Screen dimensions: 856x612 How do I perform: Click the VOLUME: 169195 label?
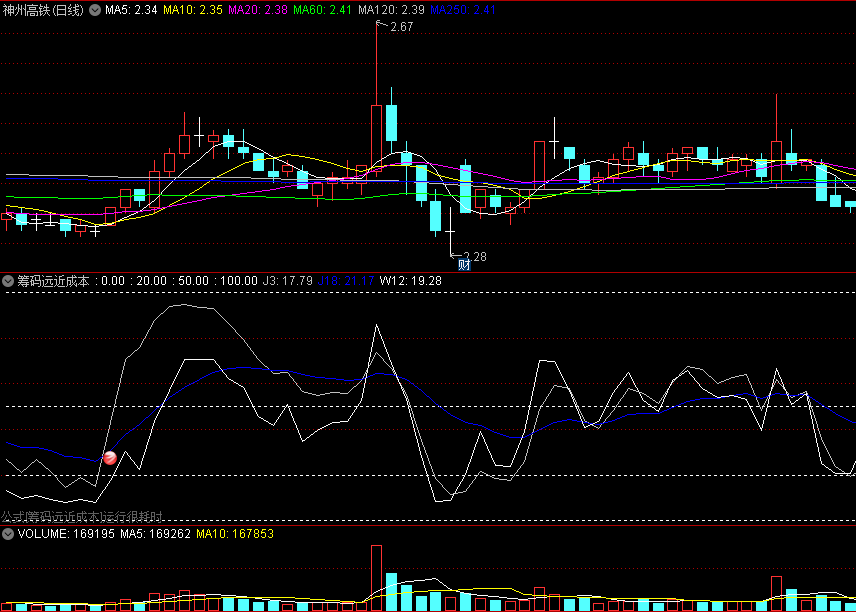pyautogui.click(x=66, y=534)
